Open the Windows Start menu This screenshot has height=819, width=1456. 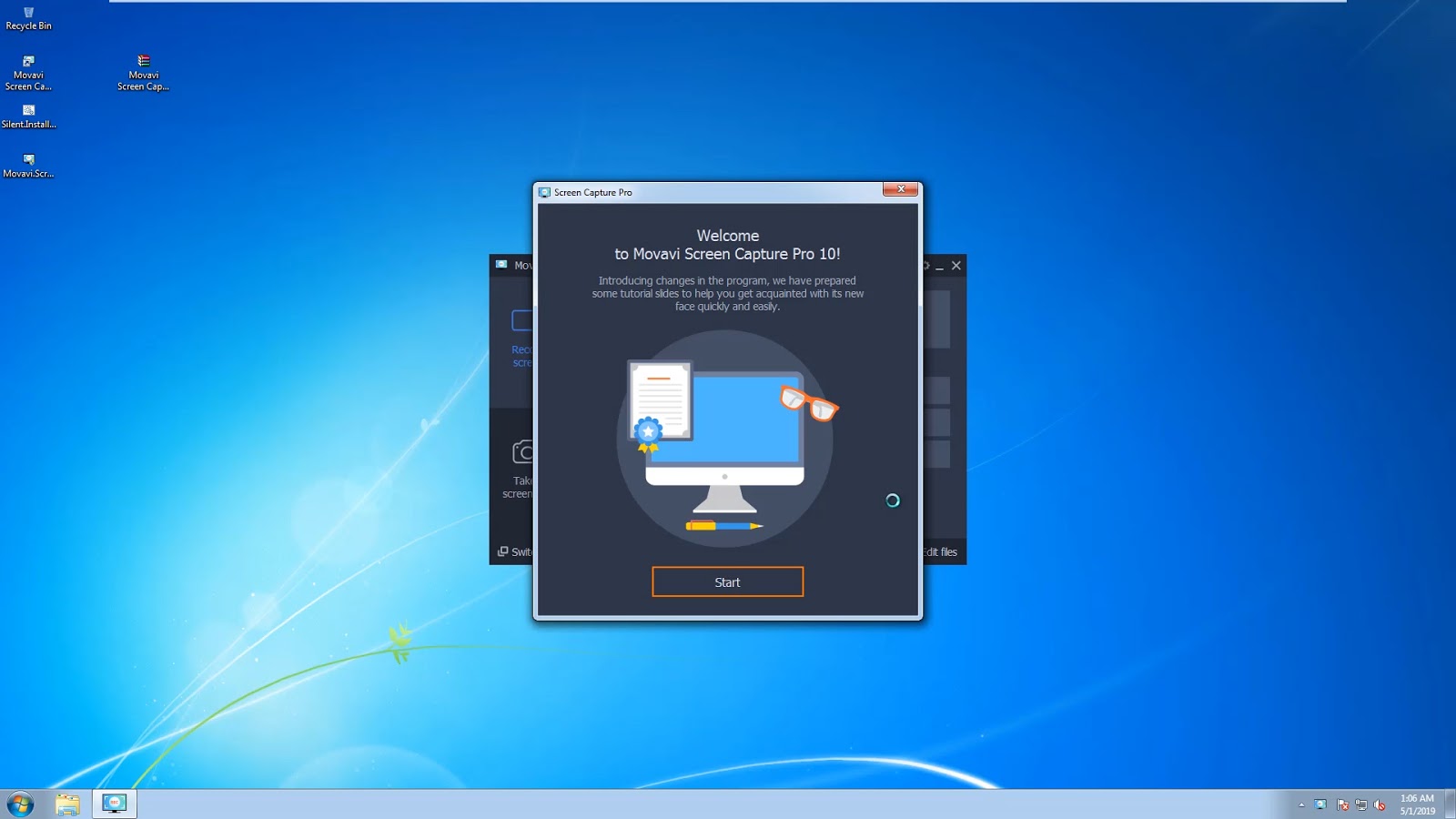20,804
